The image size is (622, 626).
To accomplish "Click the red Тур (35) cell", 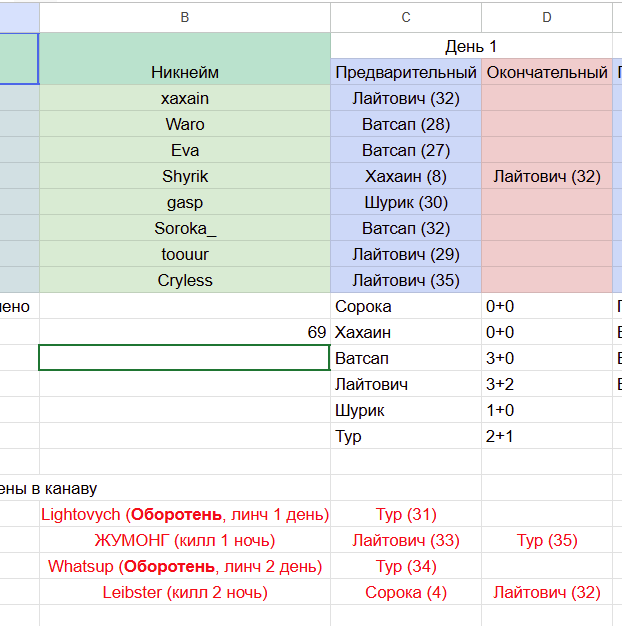I will [547, 540].
